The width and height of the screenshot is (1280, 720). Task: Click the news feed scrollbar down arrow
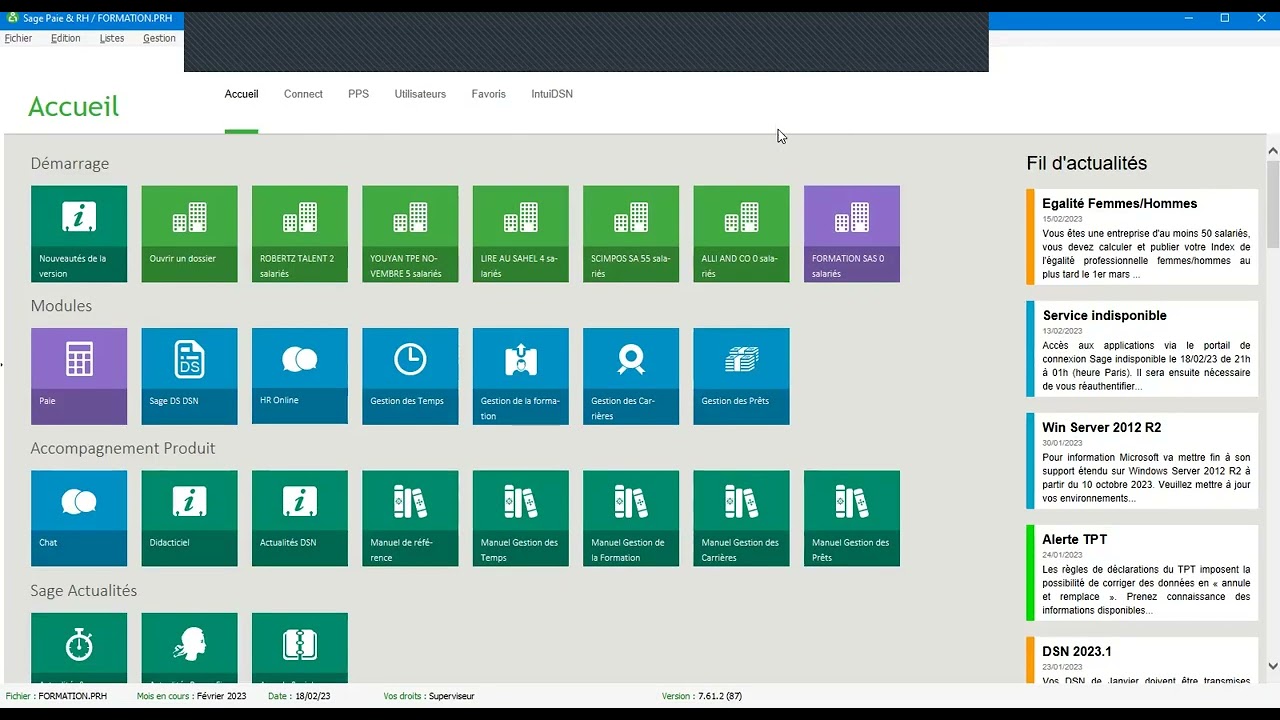[x=1273, y=666]
